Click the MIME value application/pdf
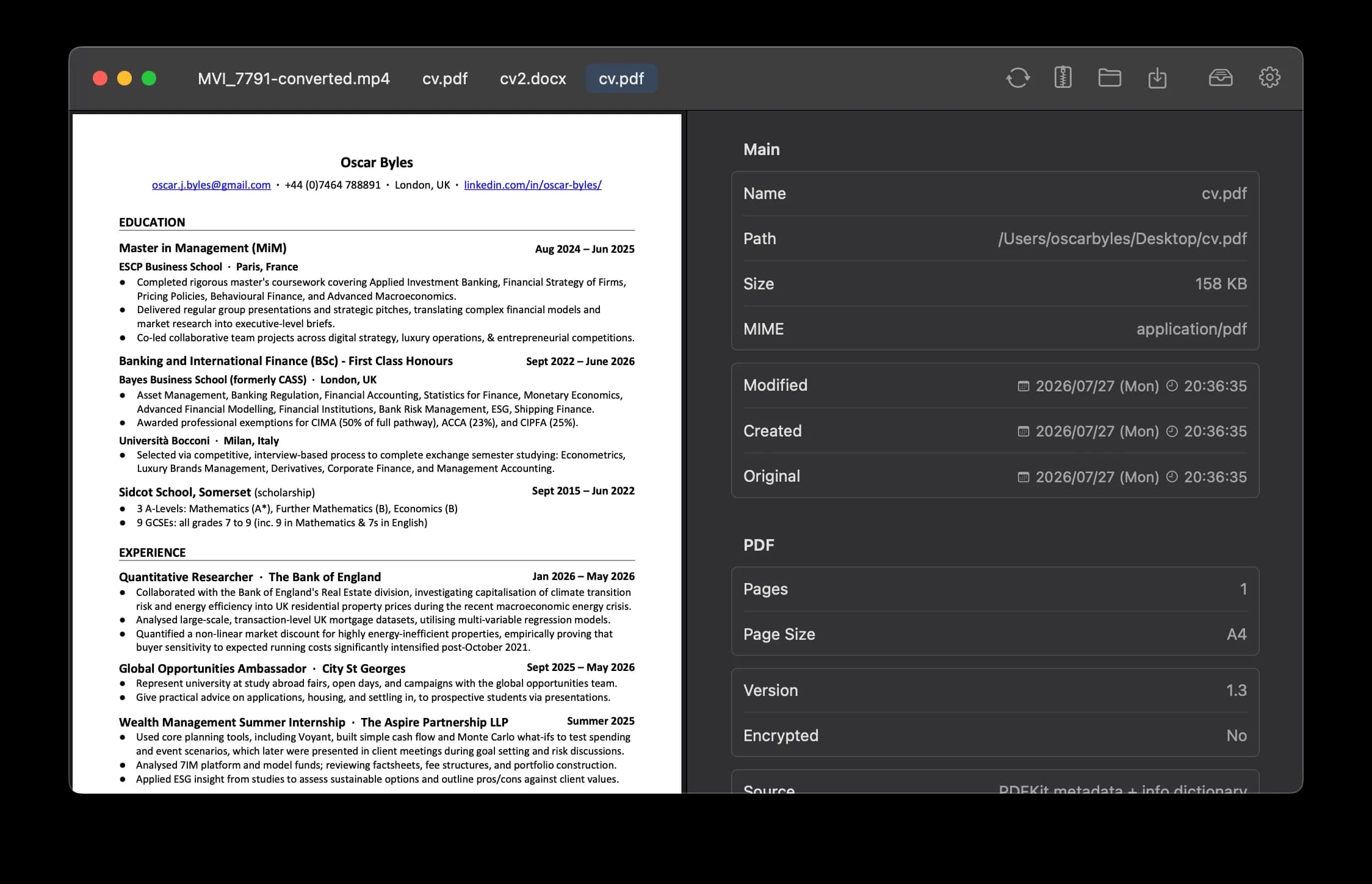The image size is (1372, 884). (1191, 329)
